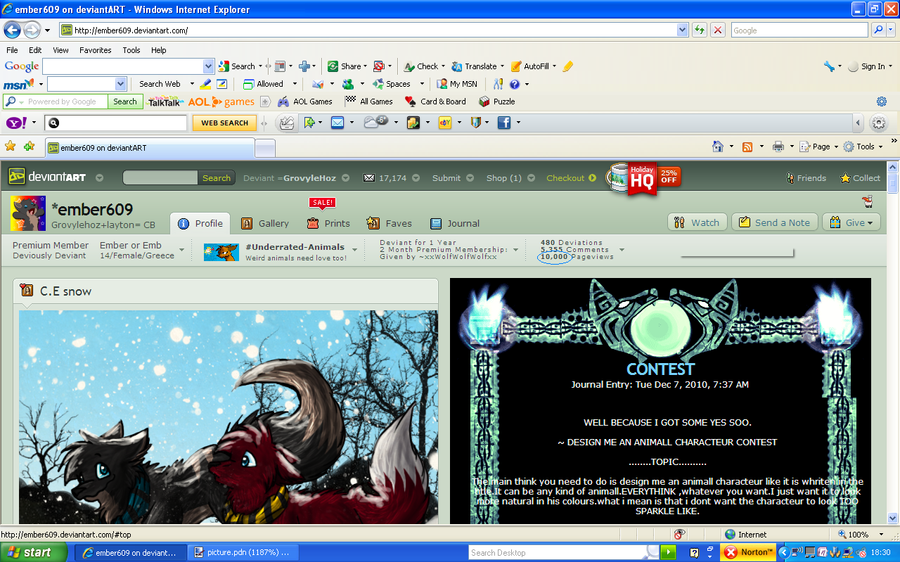
Task: Click the C.E snow artwork thumbnail
Action: click(x=228, y=417)
